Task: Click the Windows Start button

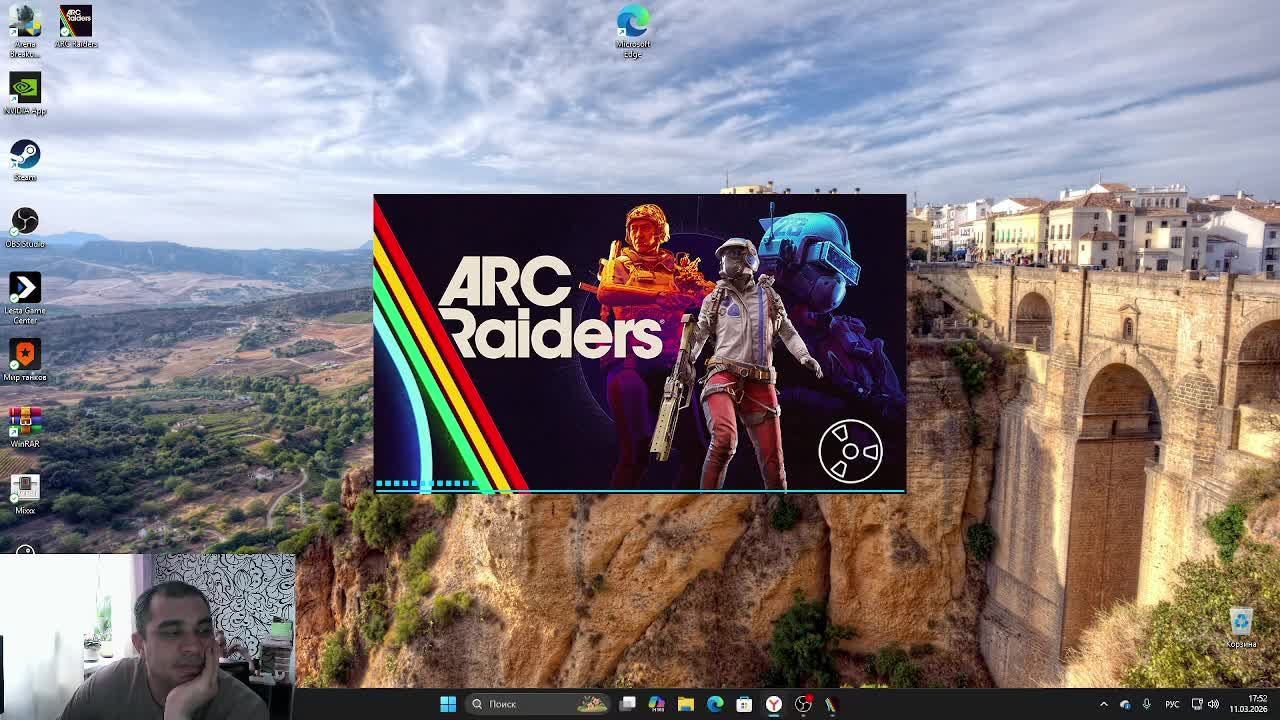Action: (x=448, y=704)
